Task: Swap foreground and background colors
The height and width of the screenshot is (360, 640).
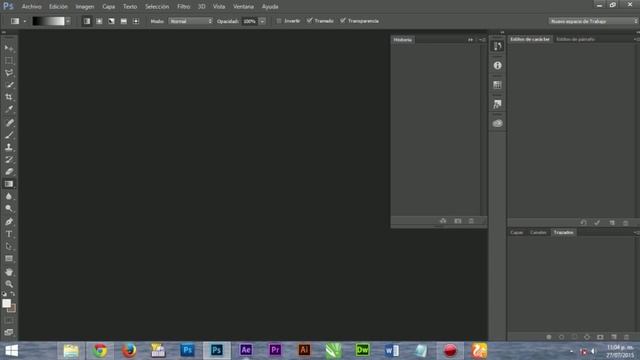Action: (13, 293)
